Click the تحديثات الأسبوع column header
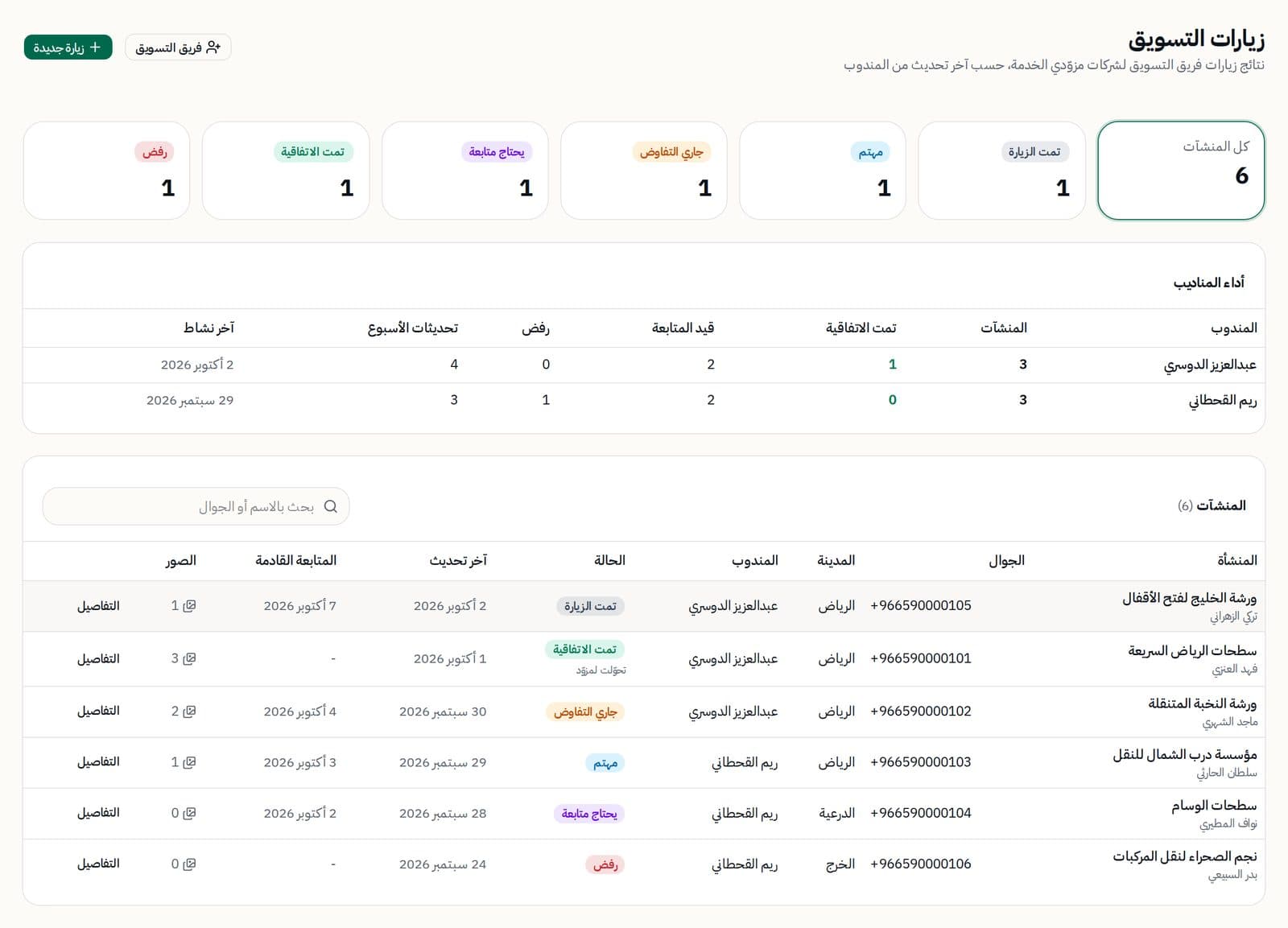This screenshot has height=928, width=1288. pyautogui.click(x=413, y=328)
